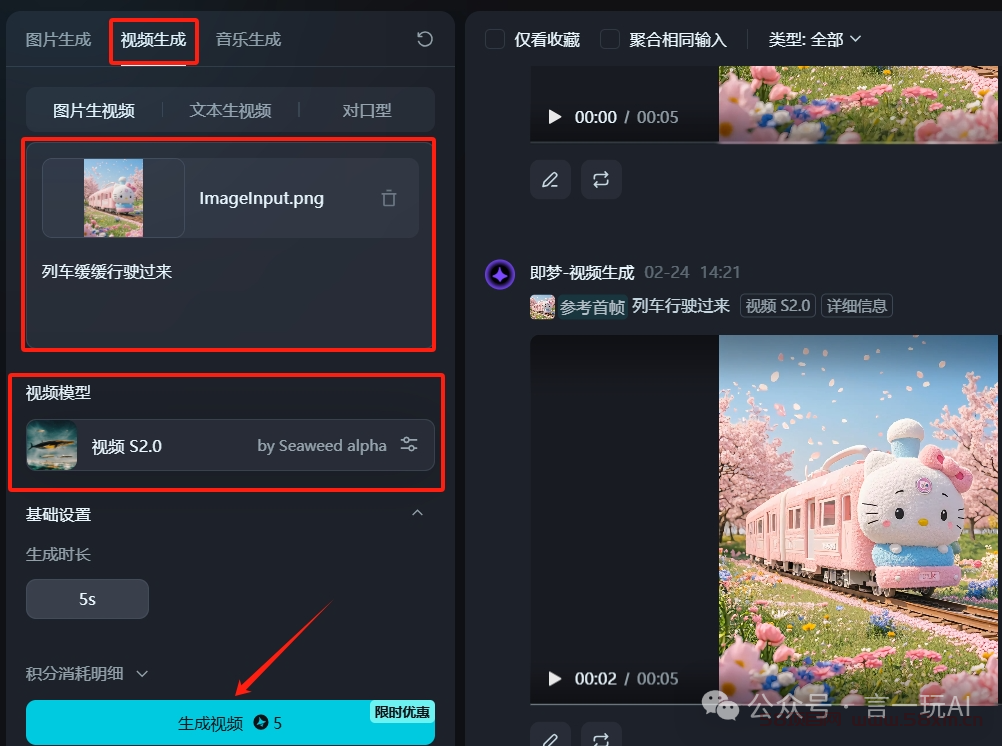Click the 00:00 / 00:05 time readout
Screen dimensions: 1002x746
(626, 117)
